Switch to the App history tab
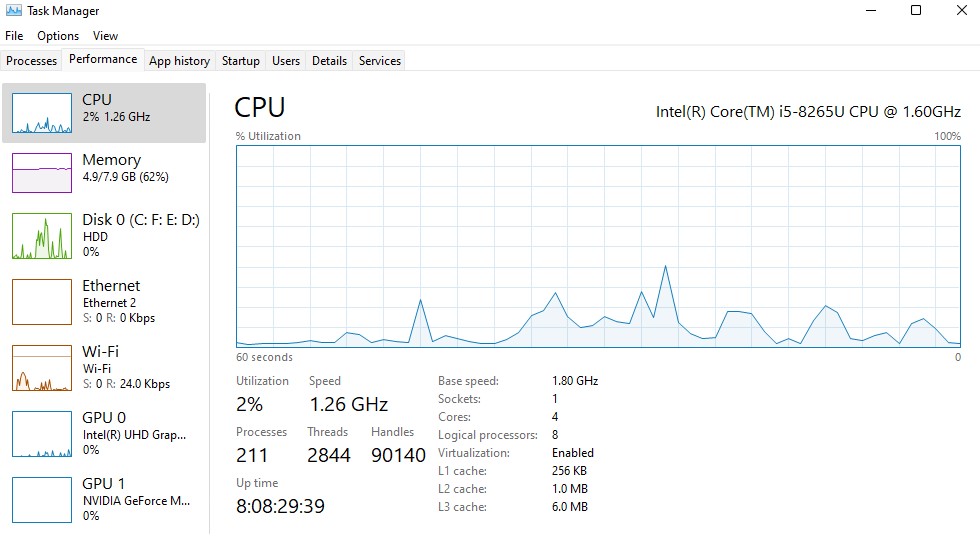Screen dimensions: 980x541 tap(179, 61)
